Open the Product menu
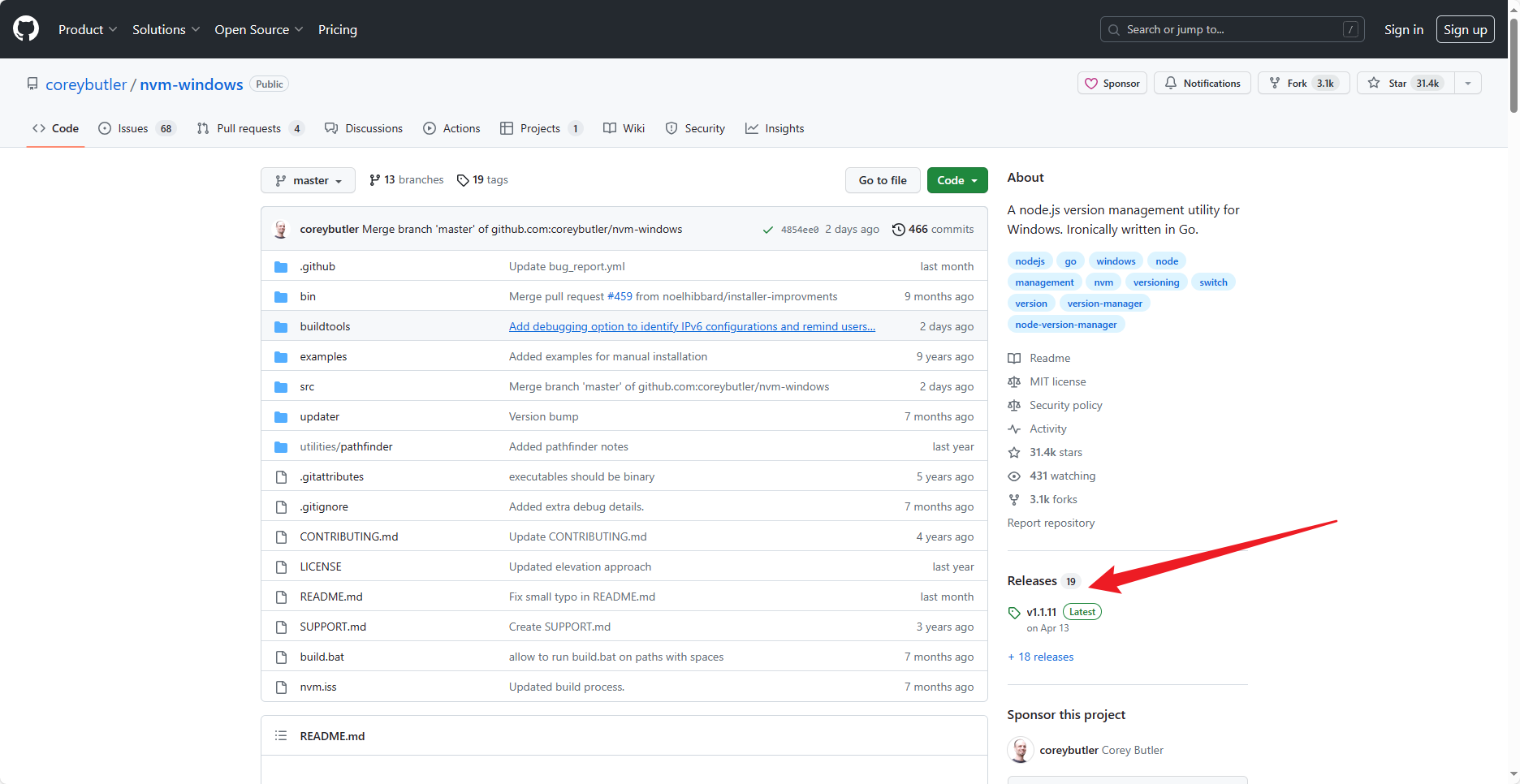The height and width of the screenshot is (784, 1520). coord(88,29)
